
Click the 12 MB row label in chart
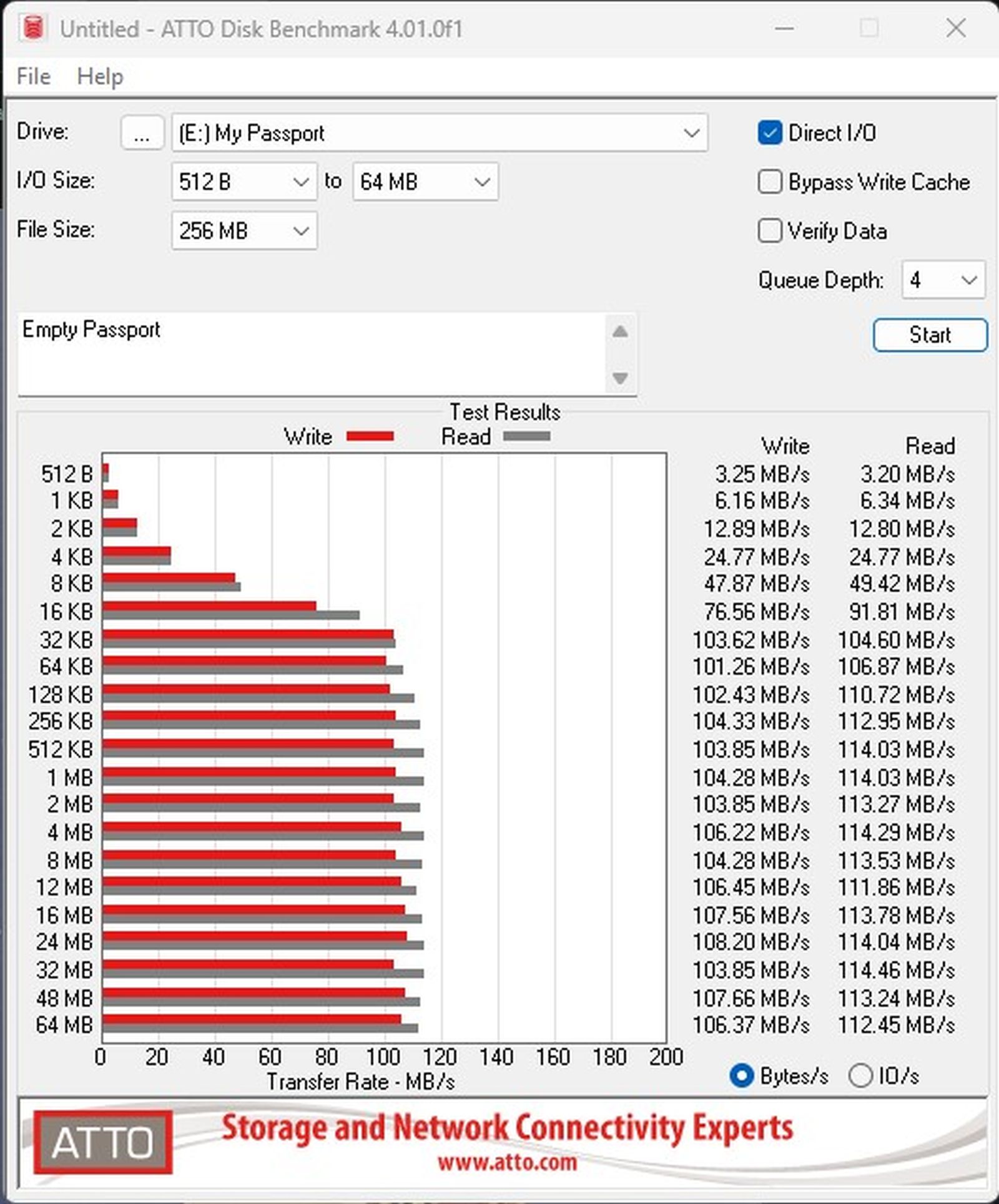pyautogui.click(x=64, y=887)
